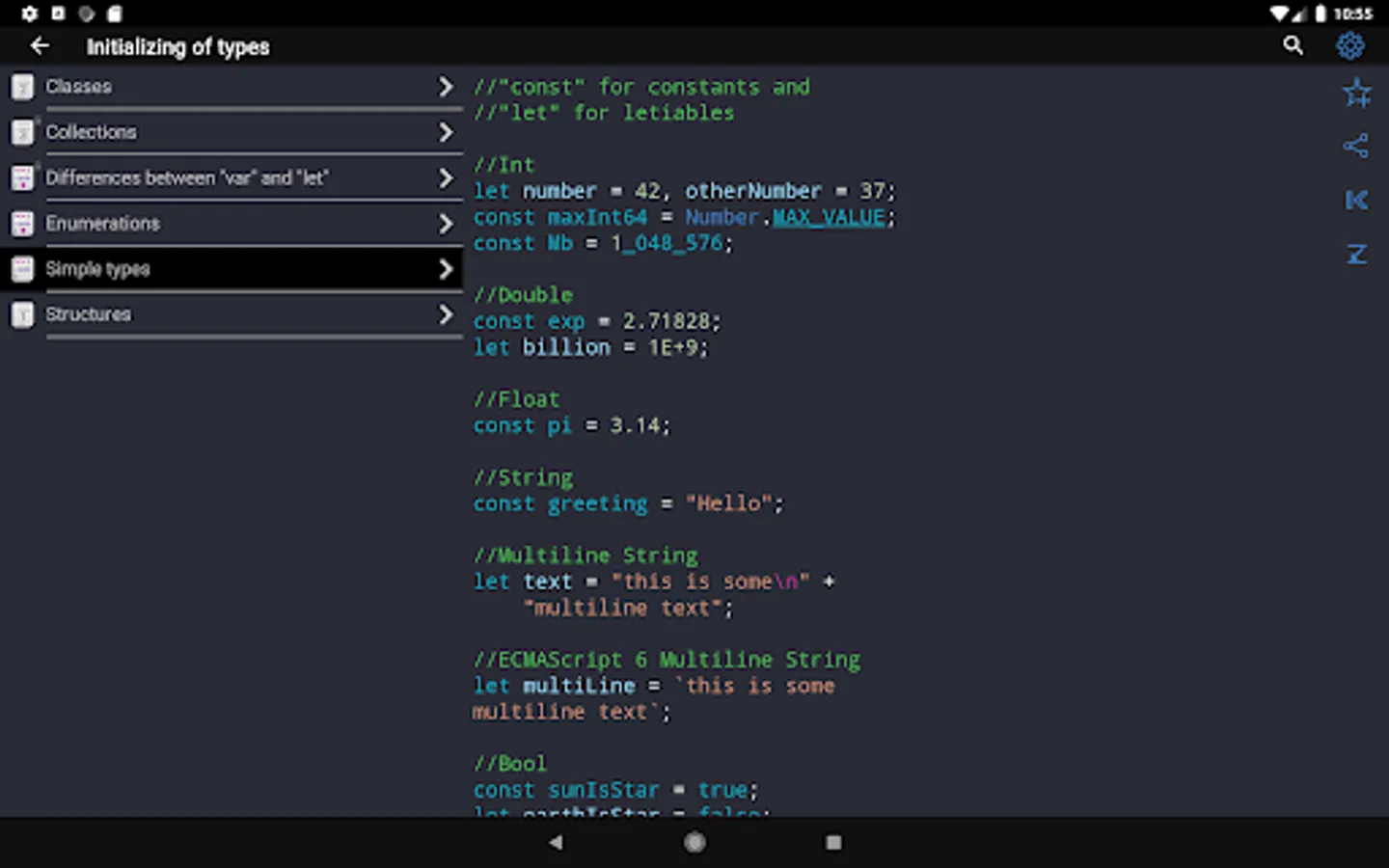The width and height of the screenshot is (1389, 868).
Task: Open Differences between 'var' and 'let'
Action: click(x=187, y=178)
